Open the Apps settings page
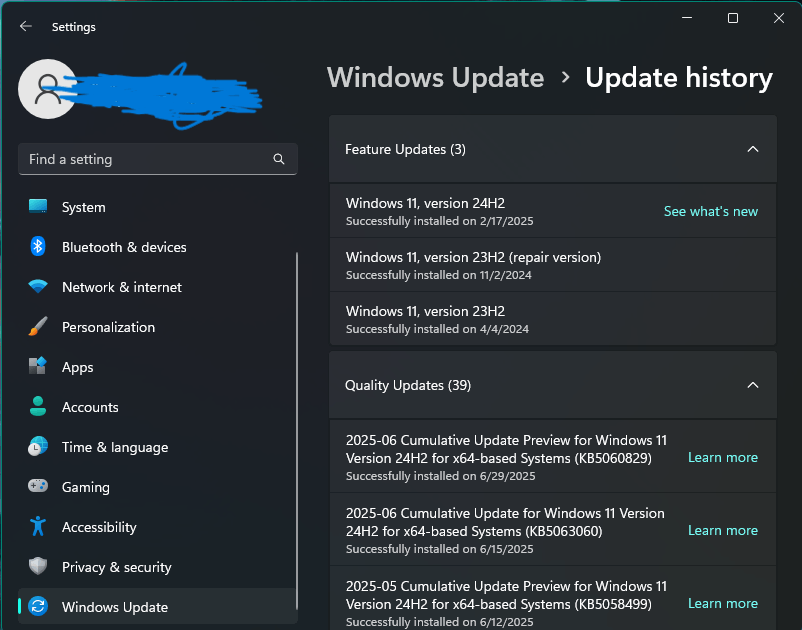Viewport: 802px width, 630px height. point(158,367)
